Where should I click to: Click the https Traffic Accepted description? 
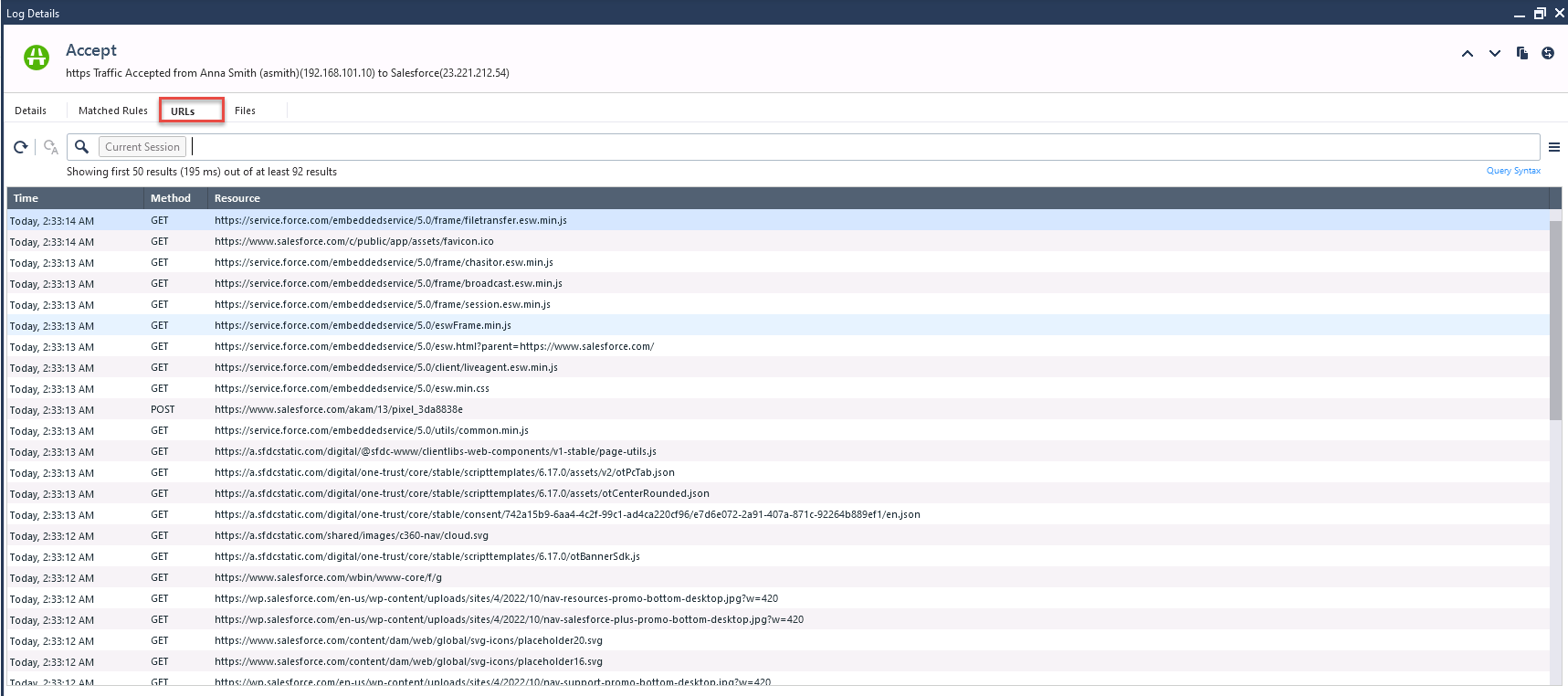point(288,73)
